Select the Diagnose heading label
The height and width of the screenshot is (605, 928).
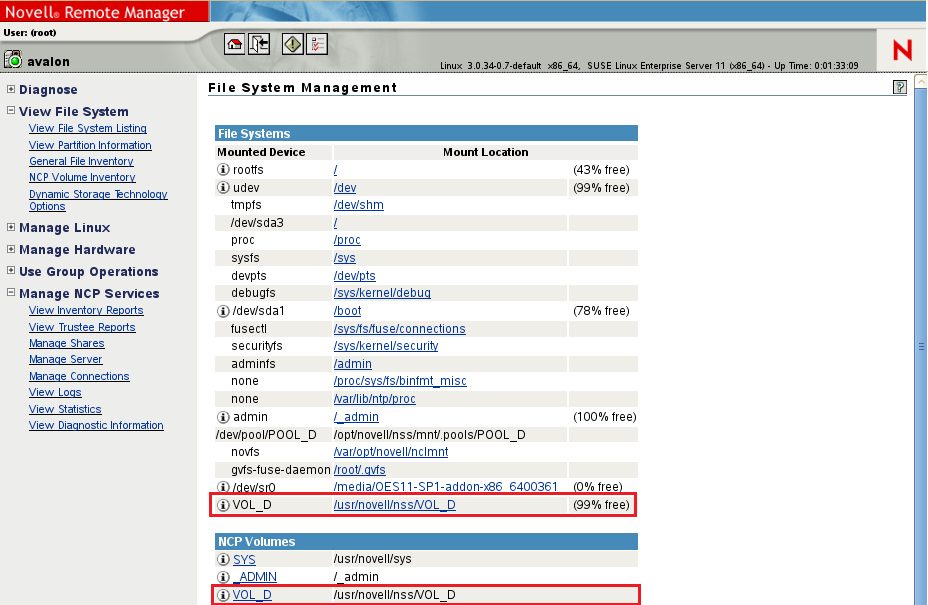(48, 89)
